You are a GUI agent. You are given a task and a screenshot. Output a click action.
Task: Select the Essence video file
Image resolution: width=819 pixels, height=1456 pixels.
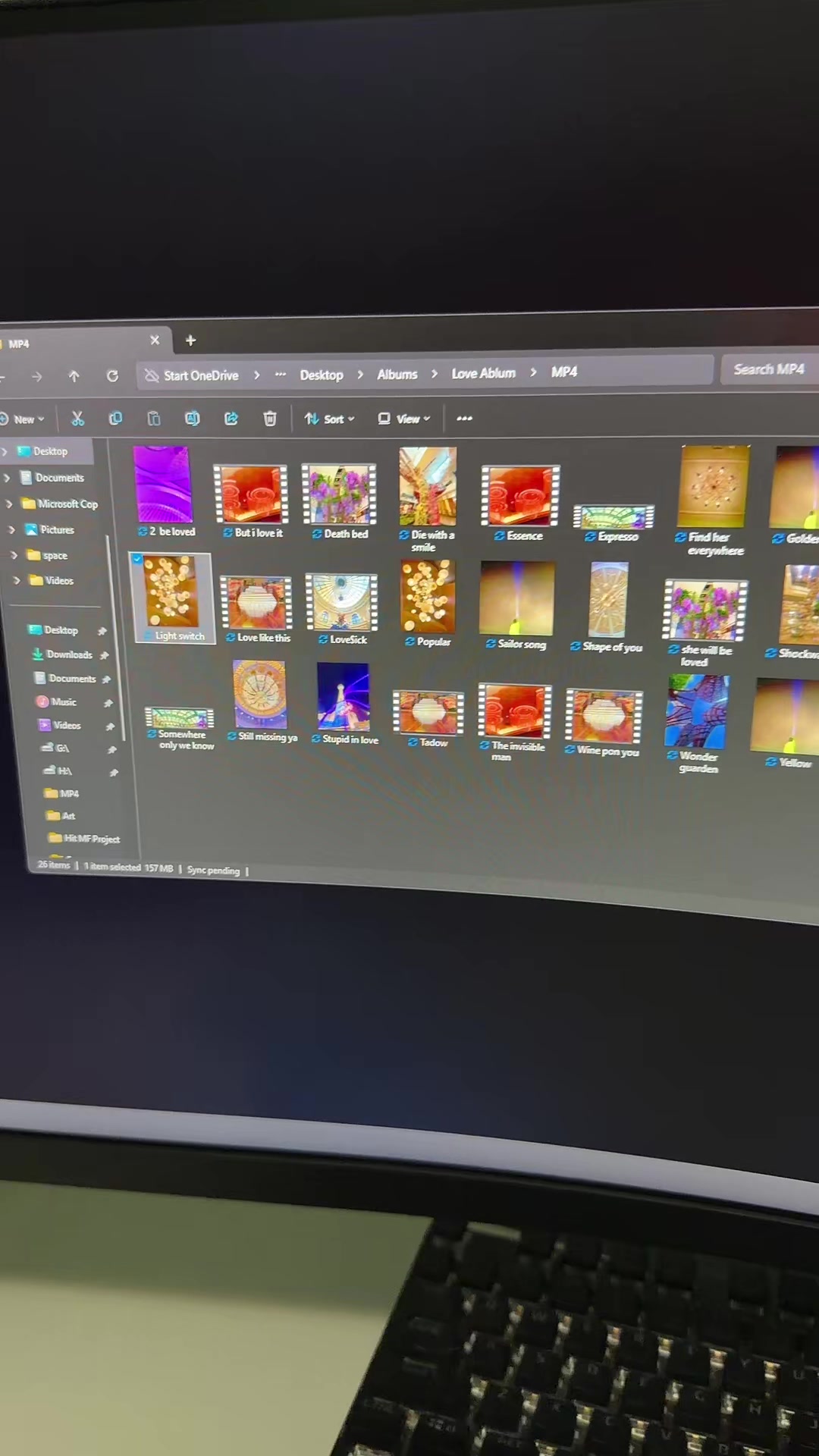pyautogui.click(x=520, y=504)
